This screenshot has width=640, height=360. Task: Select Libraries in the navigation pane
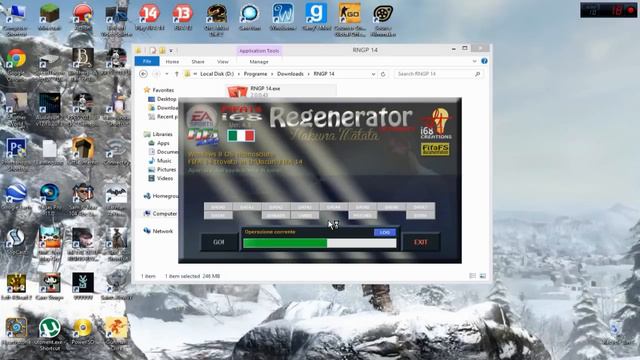tap(158, 134)
